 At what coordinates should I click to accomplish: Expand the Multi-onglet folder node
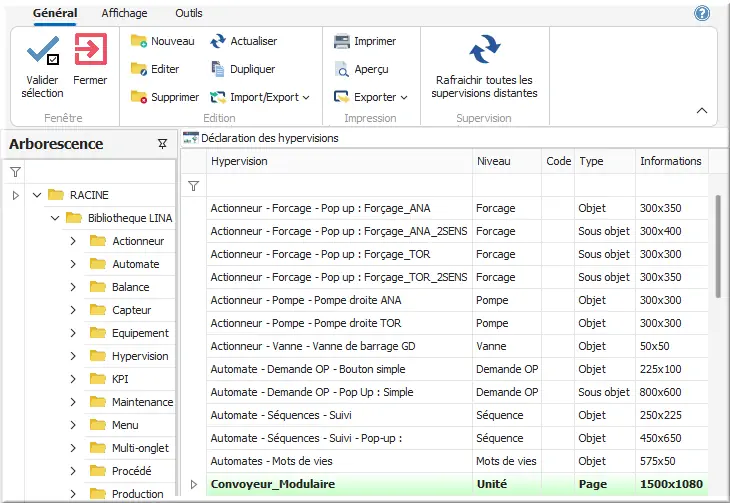point(73,448)
